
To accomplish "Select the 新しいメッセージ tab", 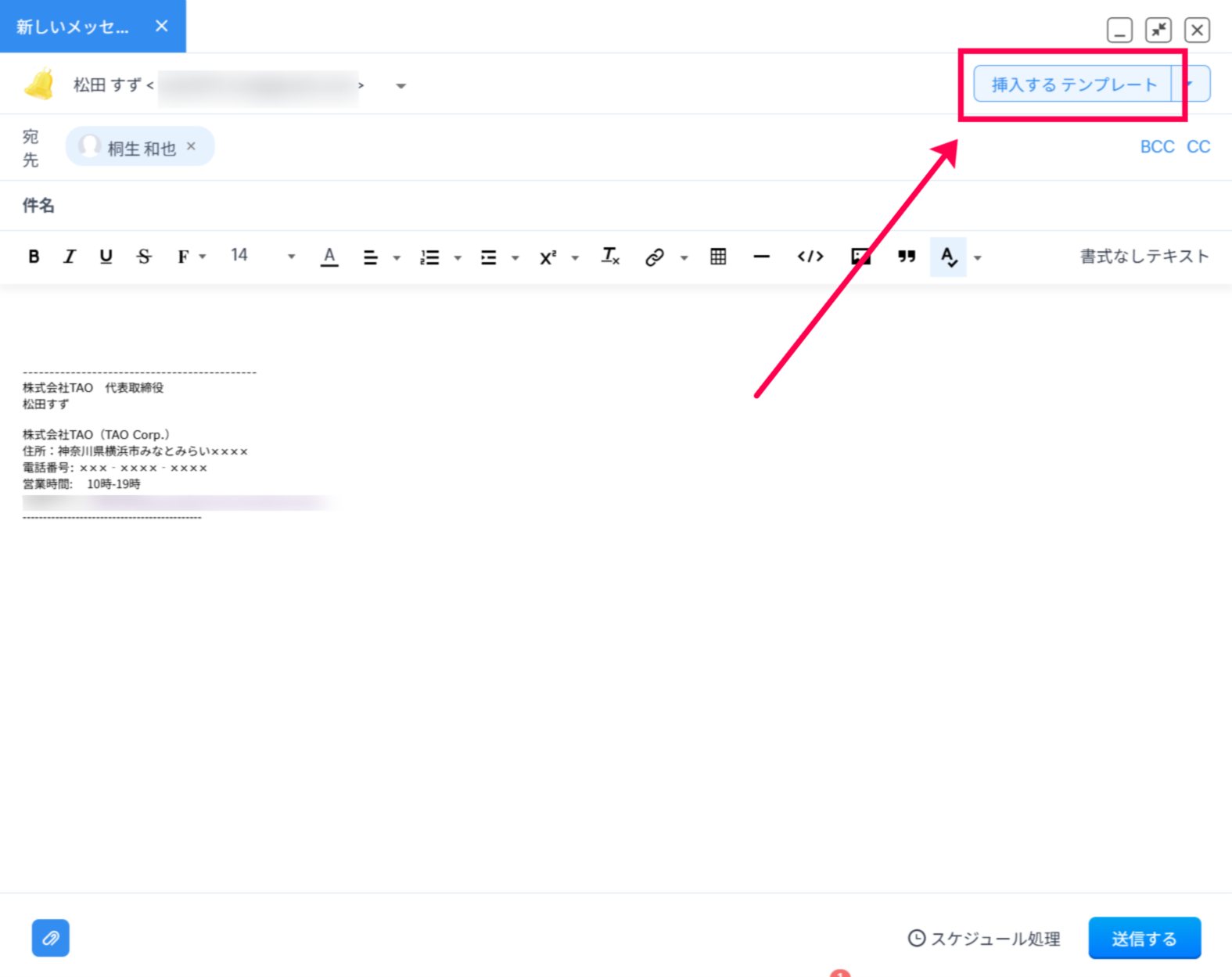I will point(73,27).
